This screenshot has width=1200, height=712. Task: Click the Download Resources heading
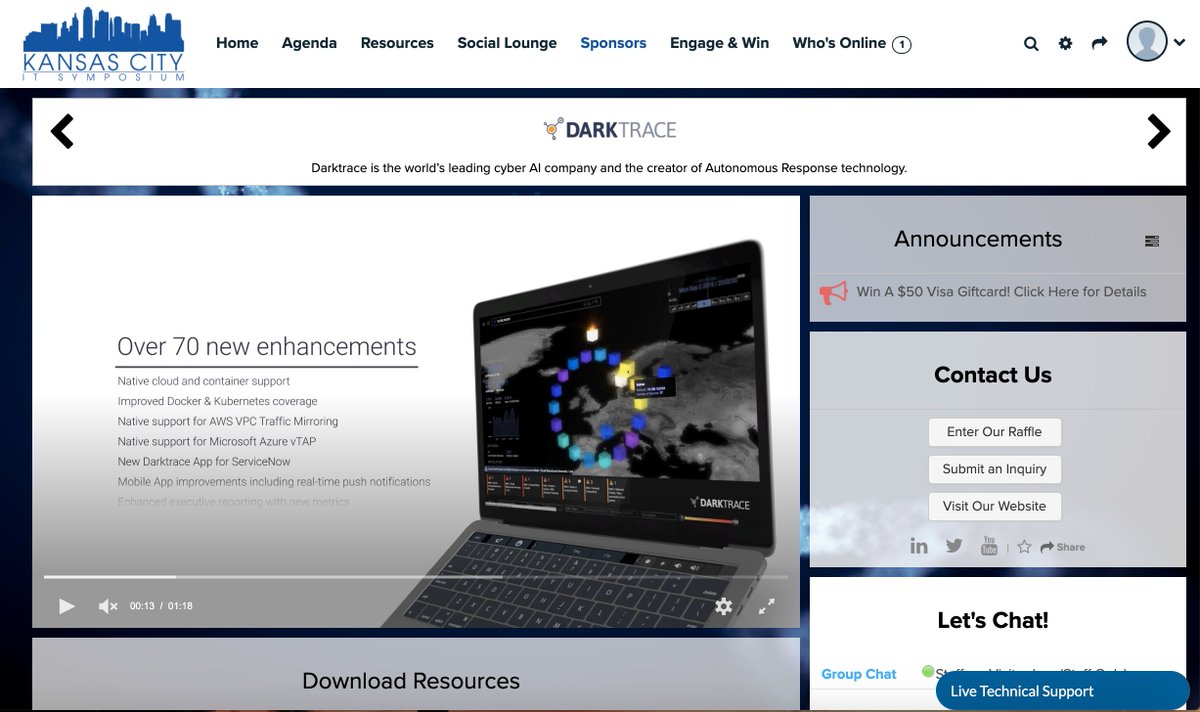411,681
